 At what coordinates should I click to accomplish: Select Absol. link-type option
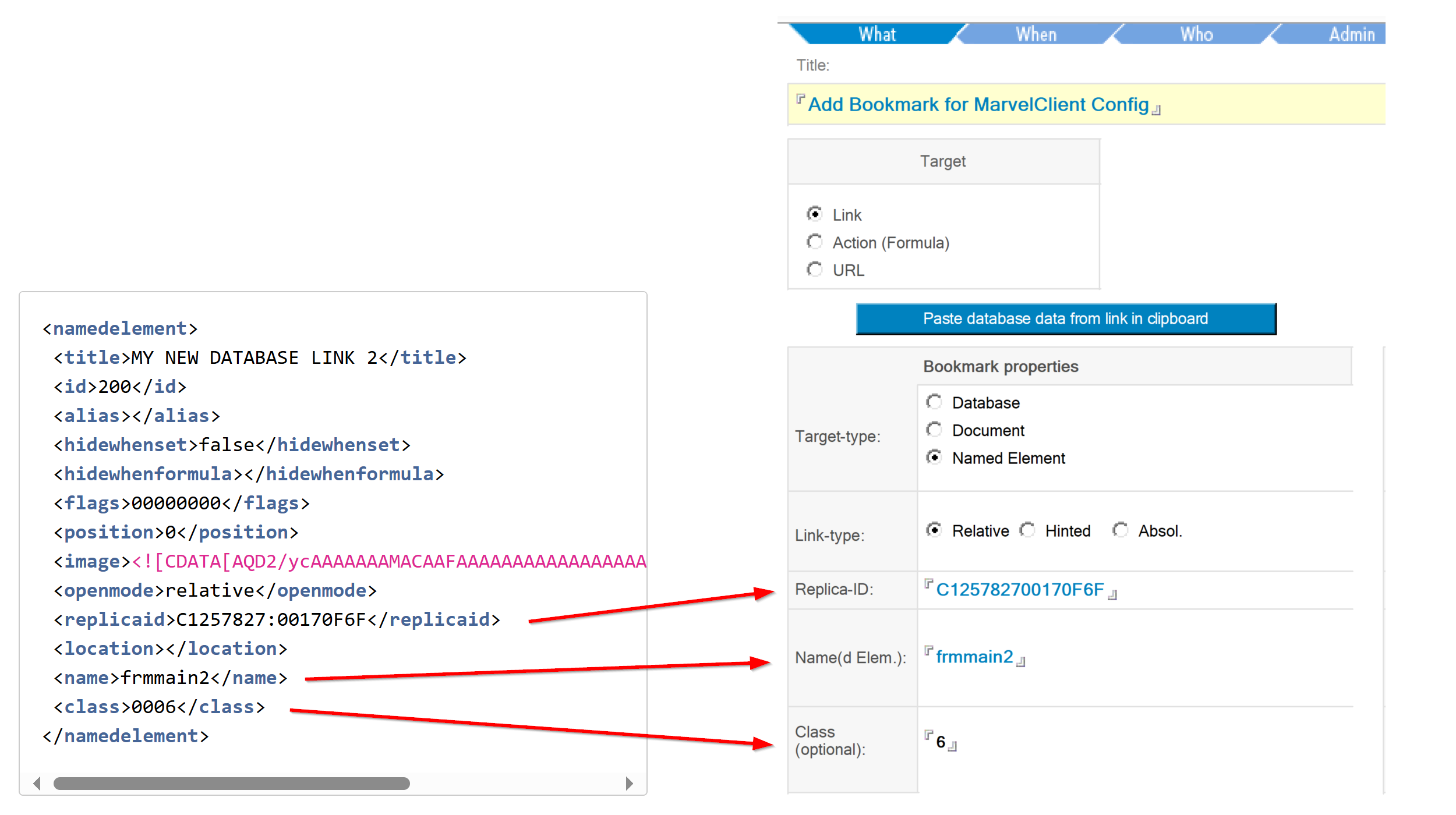(1121, 530)
